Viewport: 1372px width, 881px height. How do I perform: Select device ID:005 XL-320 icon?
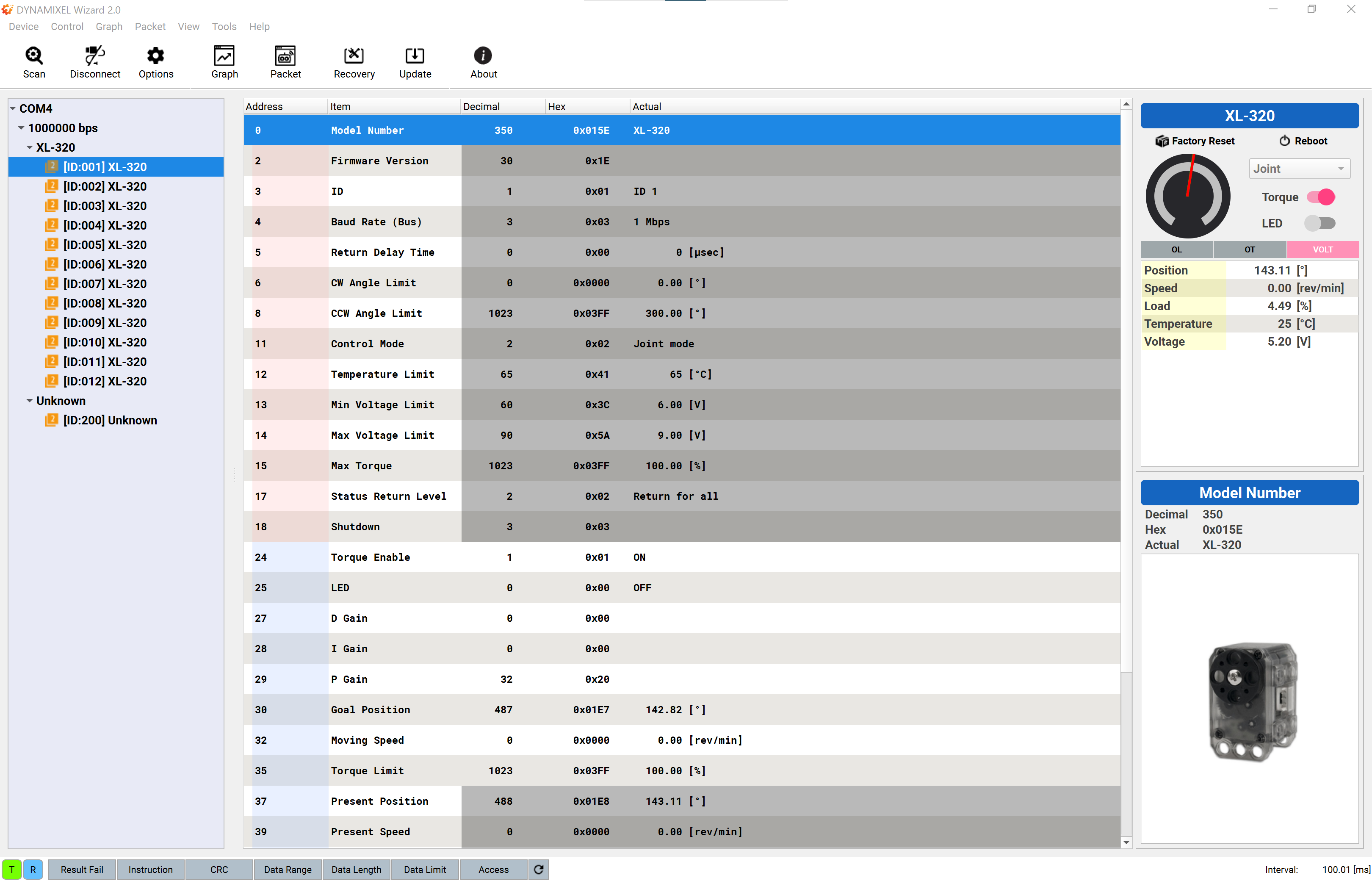51,244
